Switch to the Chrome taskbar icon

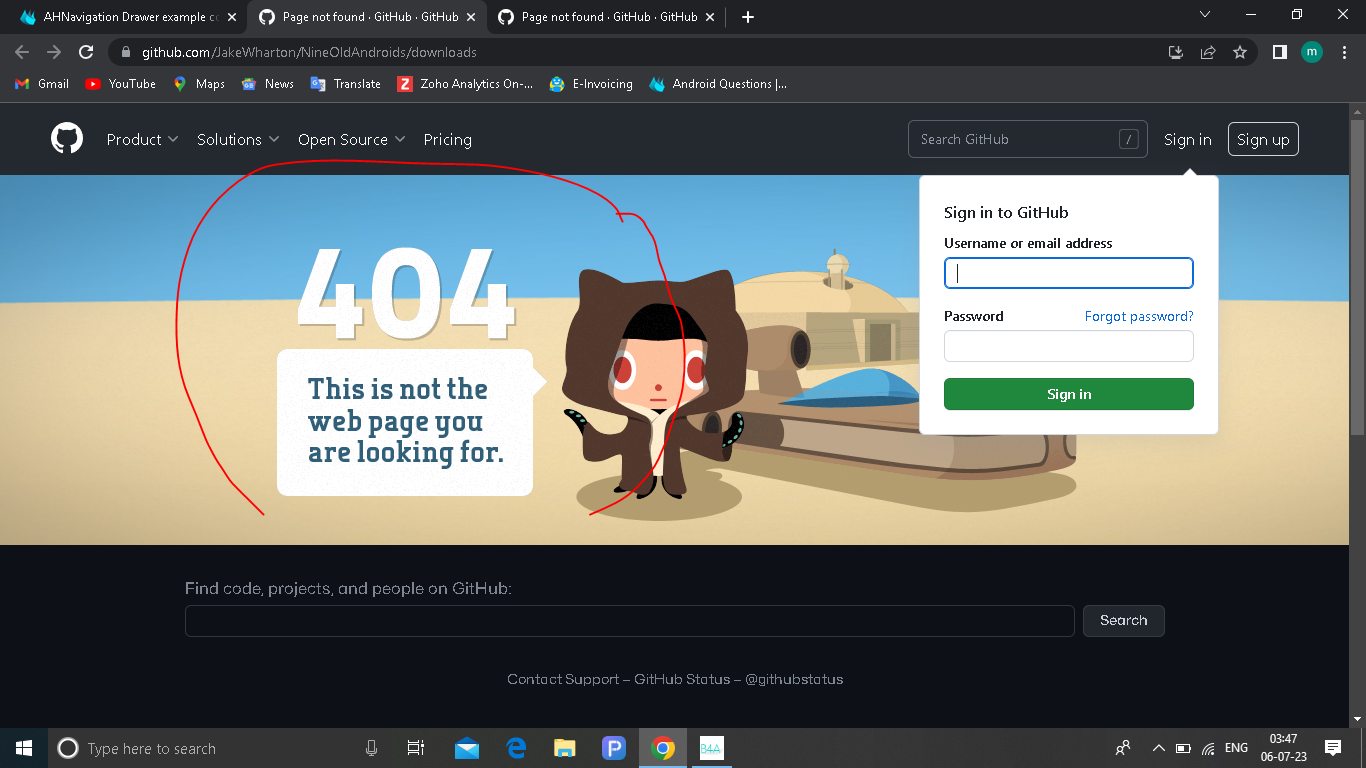pyautogui.click(x=662, y=748)
